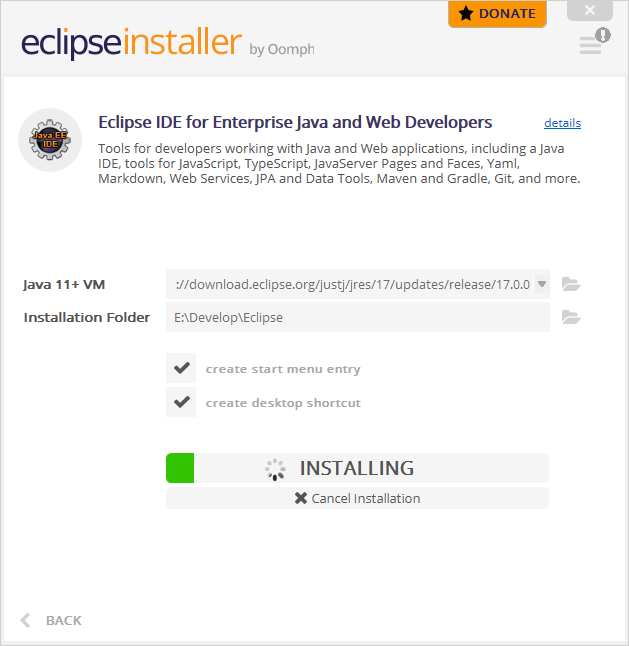
Task: Click the by Oomph text
Action: 282,49
